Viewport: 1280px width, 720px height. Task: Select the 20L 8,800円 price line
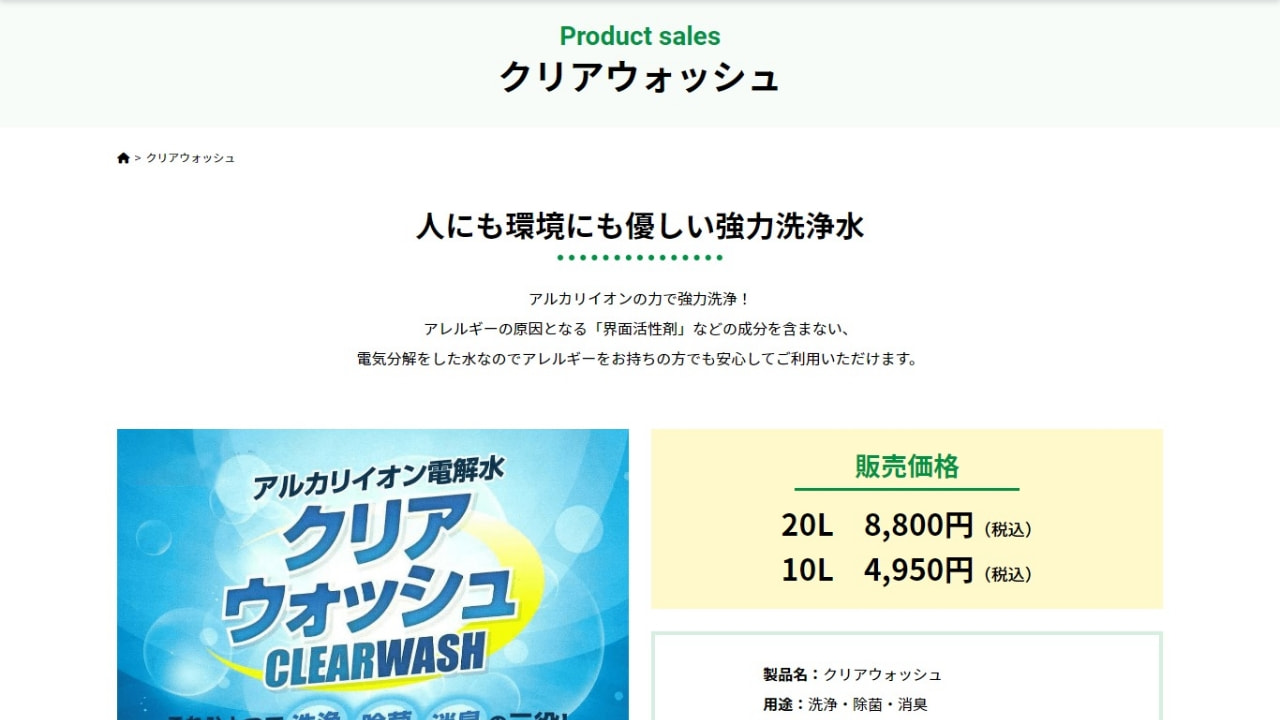pyautogui.click(x=907, y=525)
